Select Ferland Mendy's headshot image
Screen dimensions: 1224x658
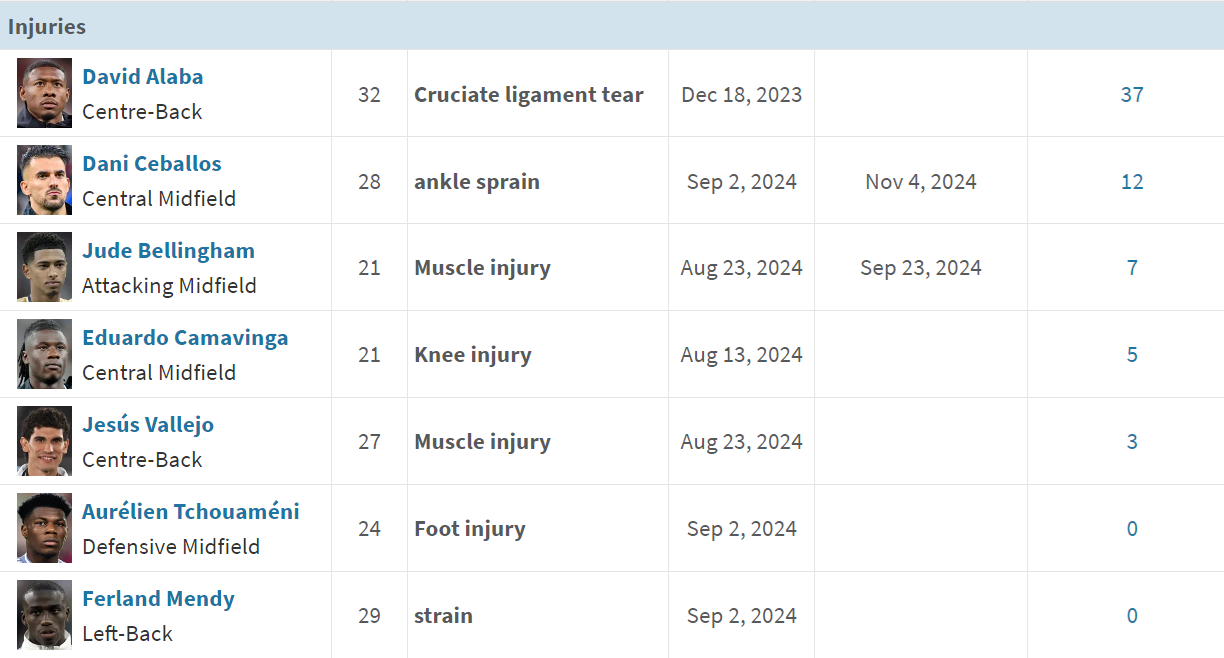tap(44, 615)
